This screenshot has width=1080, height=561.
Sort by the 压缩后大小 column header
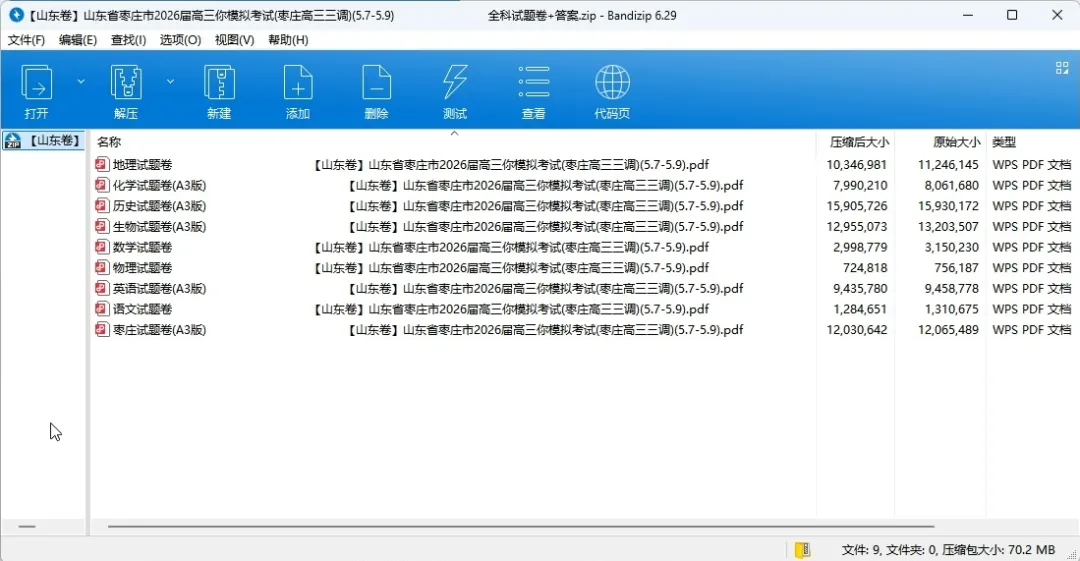coord(859,142)
